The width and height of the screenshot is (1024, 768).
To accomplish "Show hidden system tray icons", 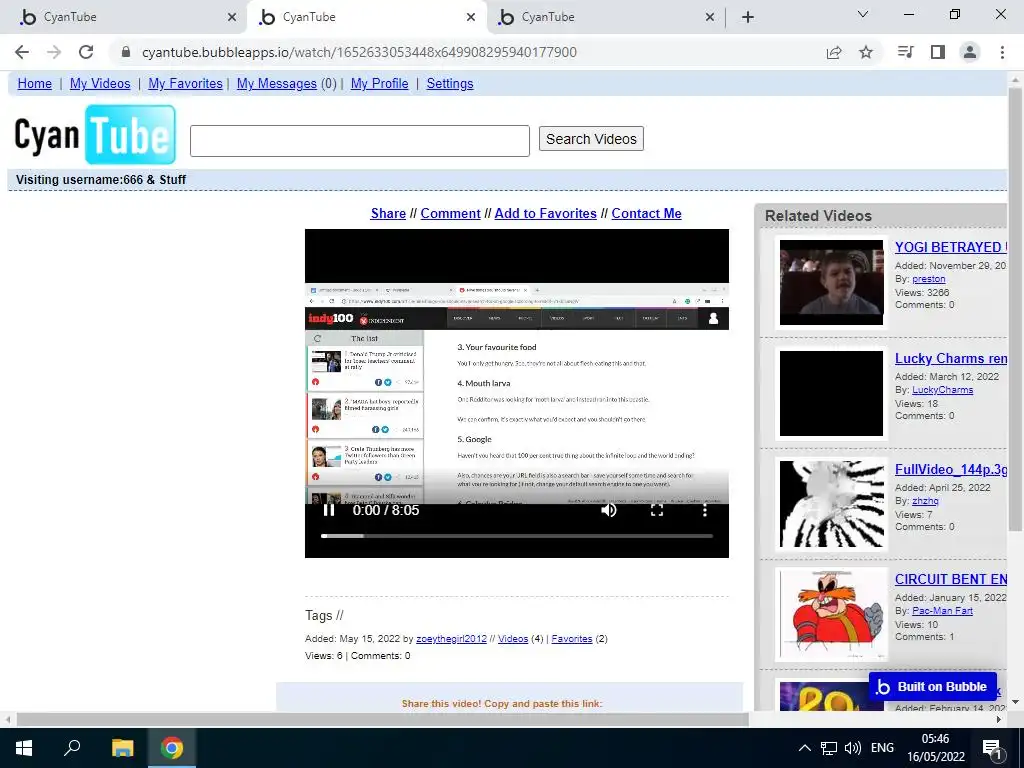I will (x=805, y=748).
